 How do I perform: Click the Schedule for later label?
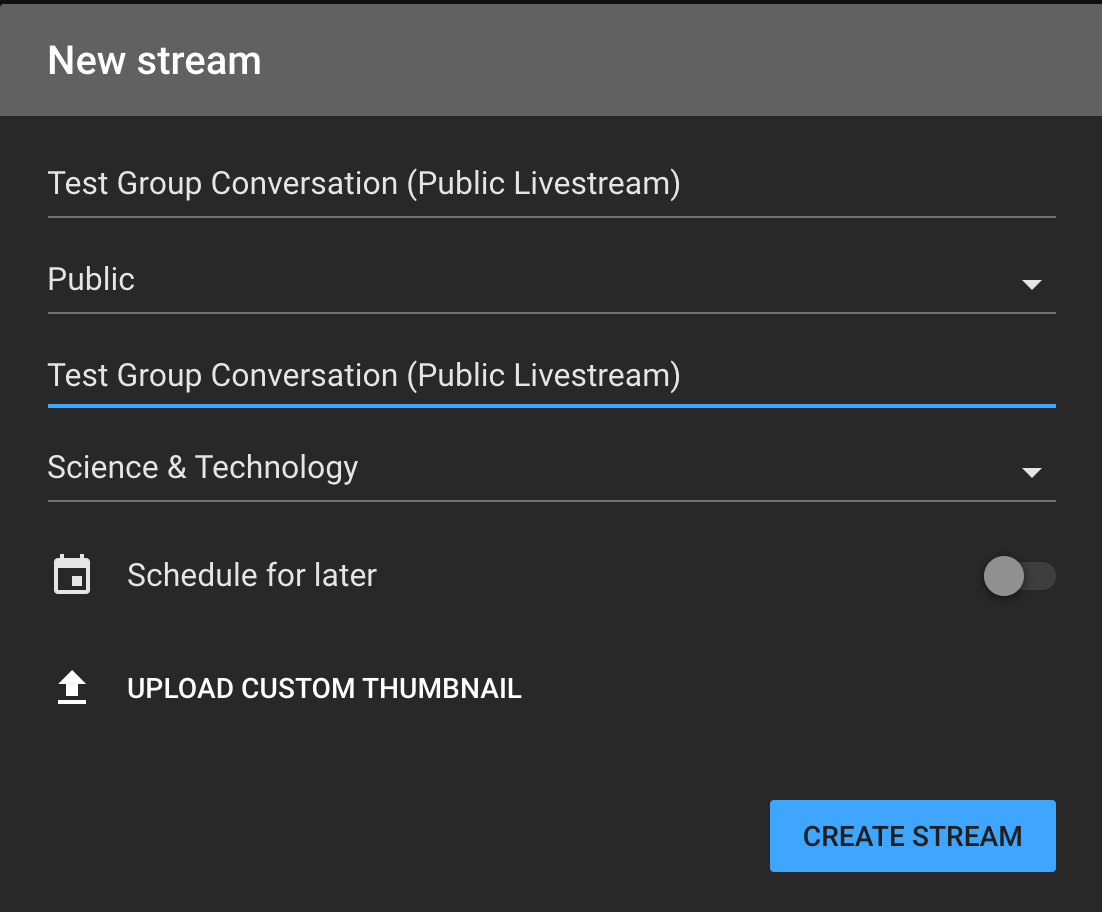(252, 575)
